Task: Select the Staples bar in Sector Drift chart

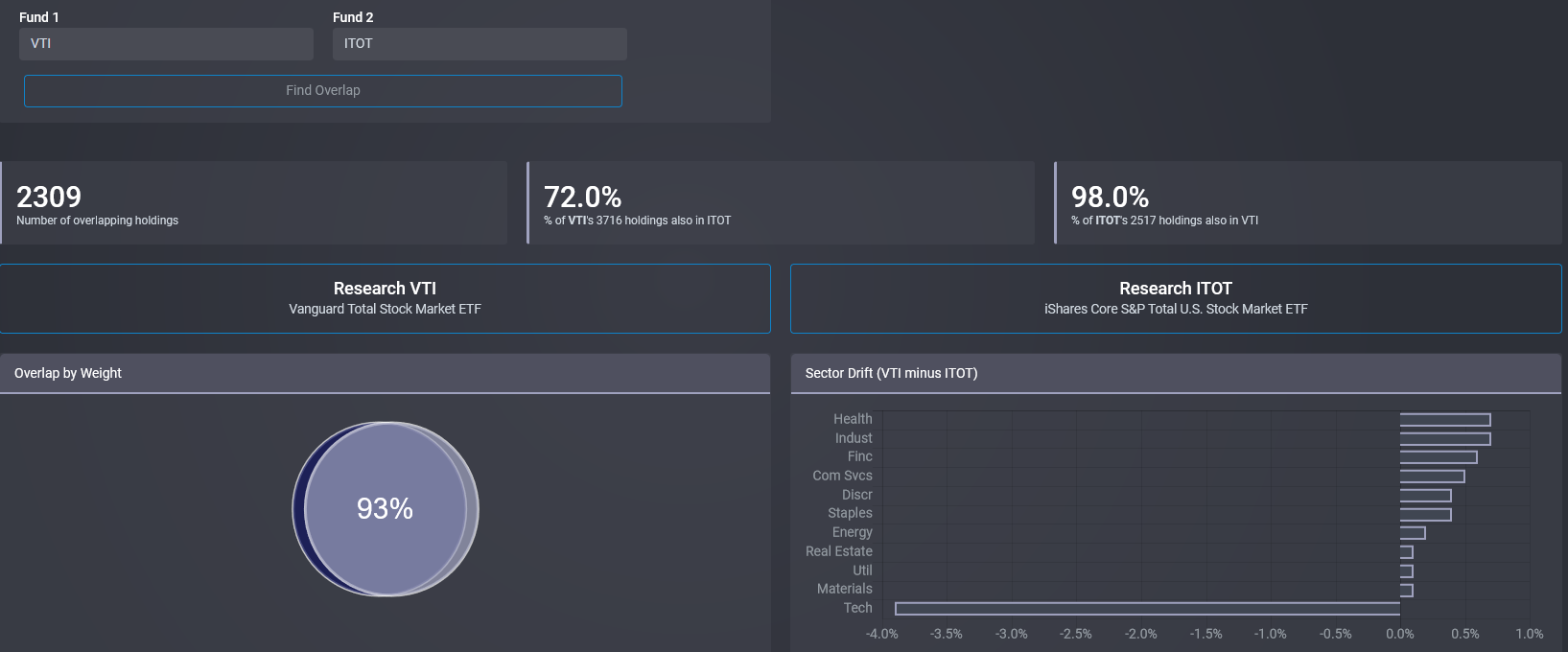Action: click(x=1425, y=515)
